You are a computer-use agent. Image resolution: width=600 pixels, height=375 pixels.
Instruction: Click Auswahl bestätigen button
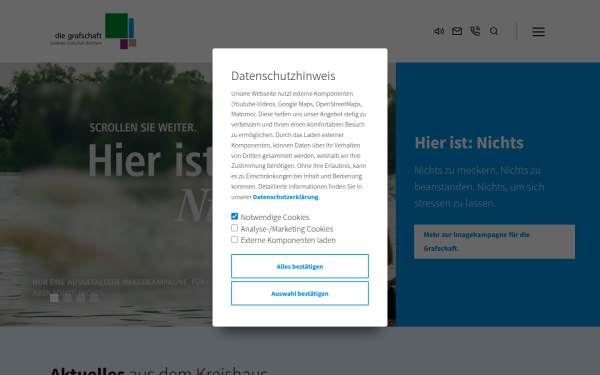pyautogui.click(x=300, y=293)
